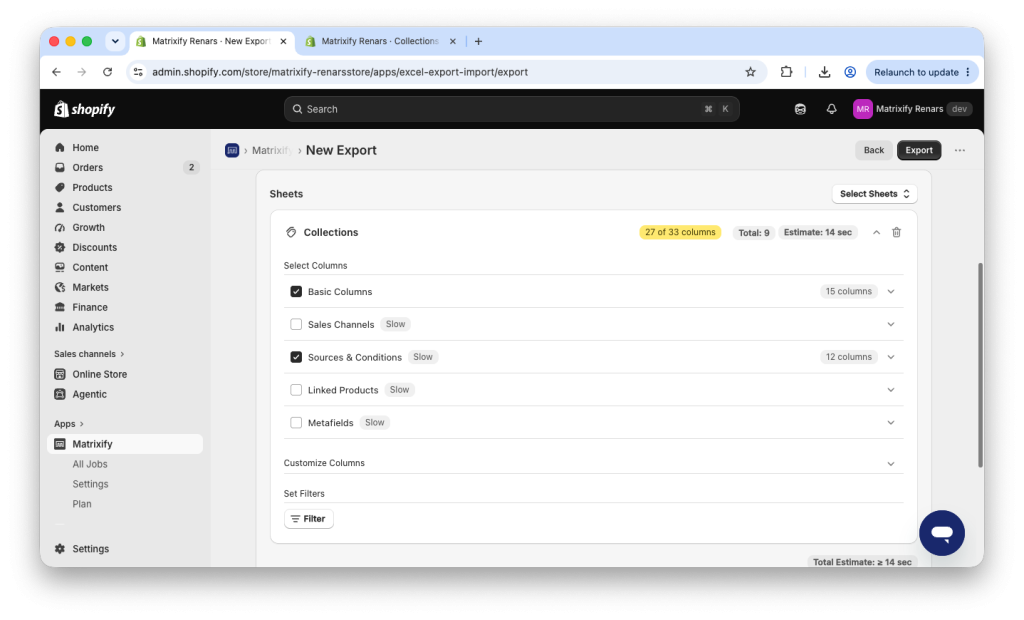1024x620 pixels.
Task: Expand Metafields group chevron
Action: click(x=891, y=423)
